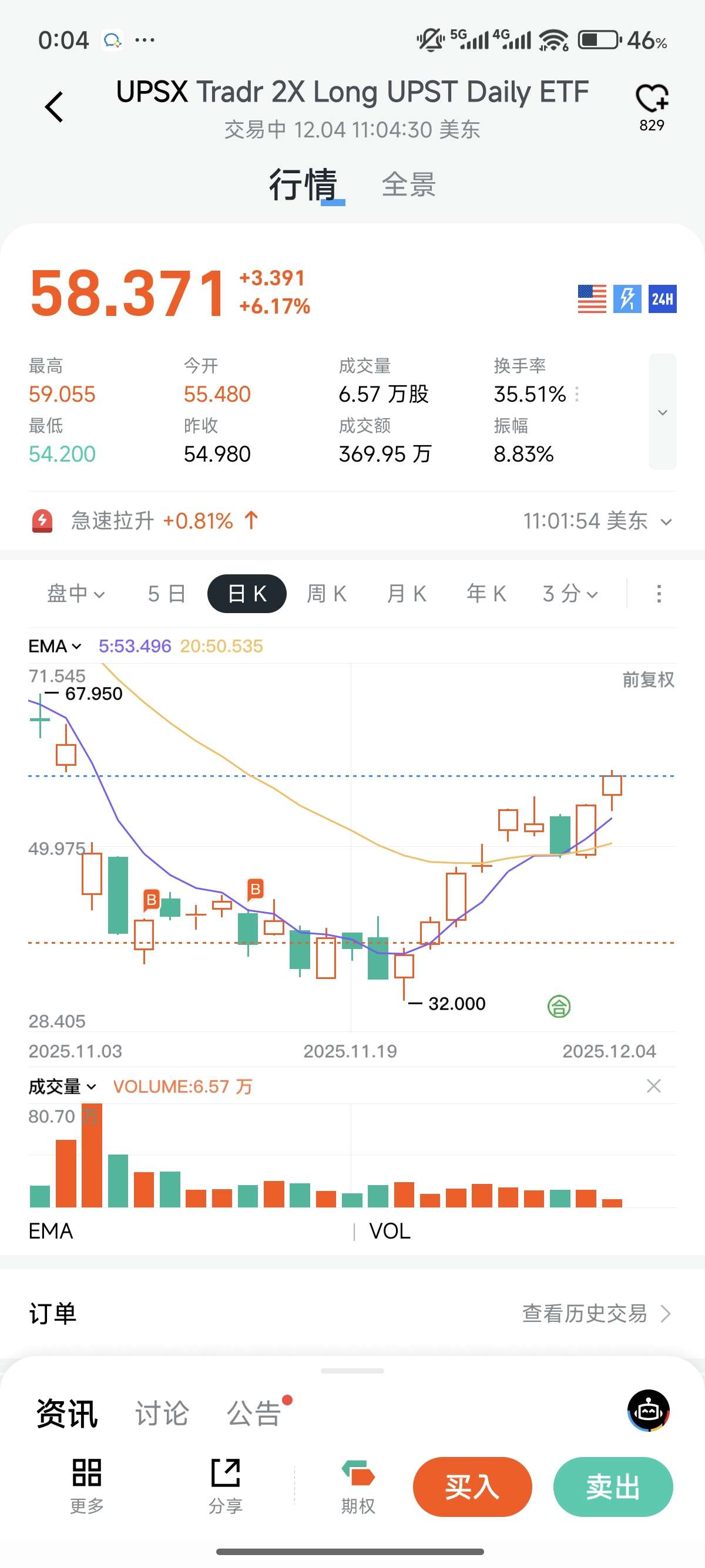This screenshot has height=1568, width=705.
Task: Open the 更多 grid menu icon
Action: coord(86,1473)
